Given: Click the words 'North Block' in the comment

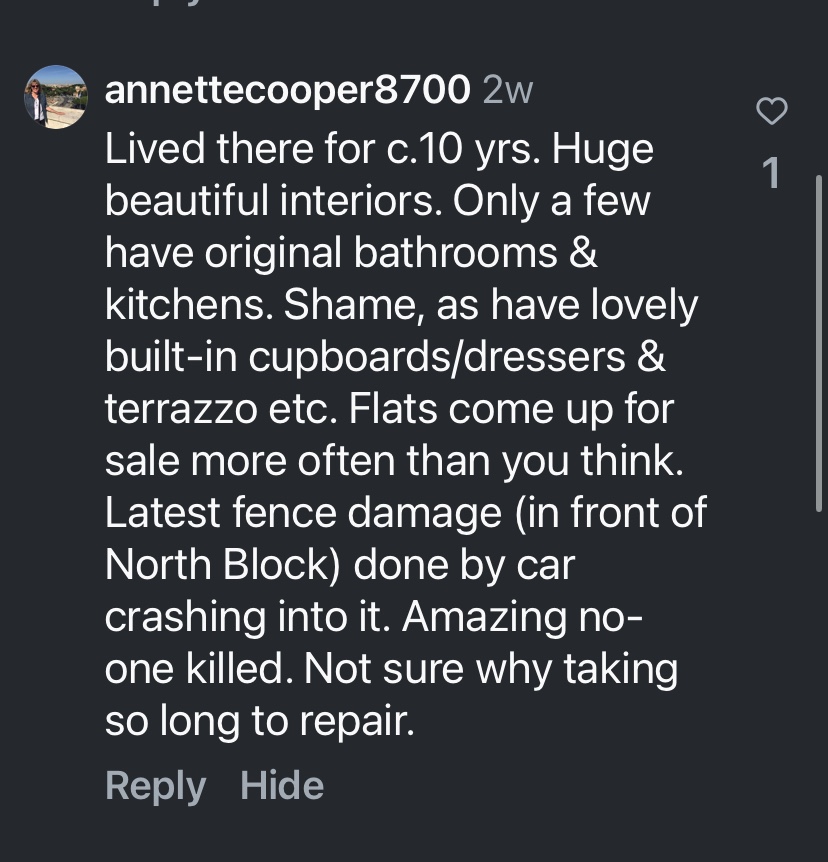Looking at the screenshot, I should 219,565.
